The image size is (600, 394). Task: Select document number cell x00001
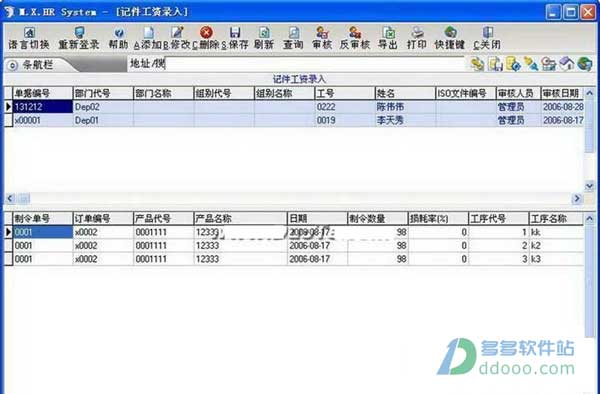pos(42,120)
